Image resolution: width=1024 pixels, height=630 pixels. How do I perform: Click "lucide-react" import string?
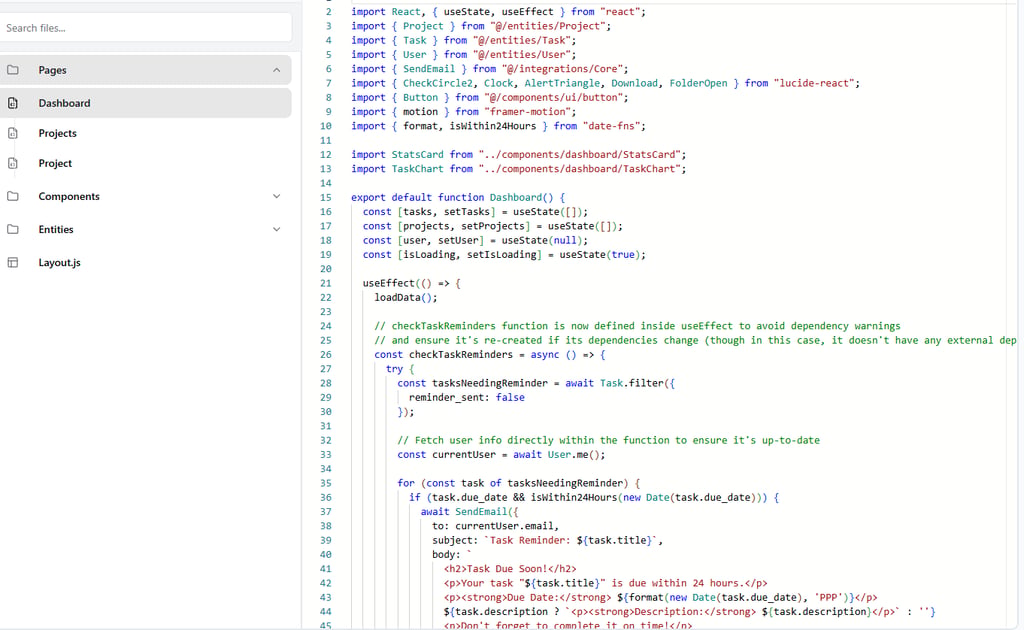(814, 84)
